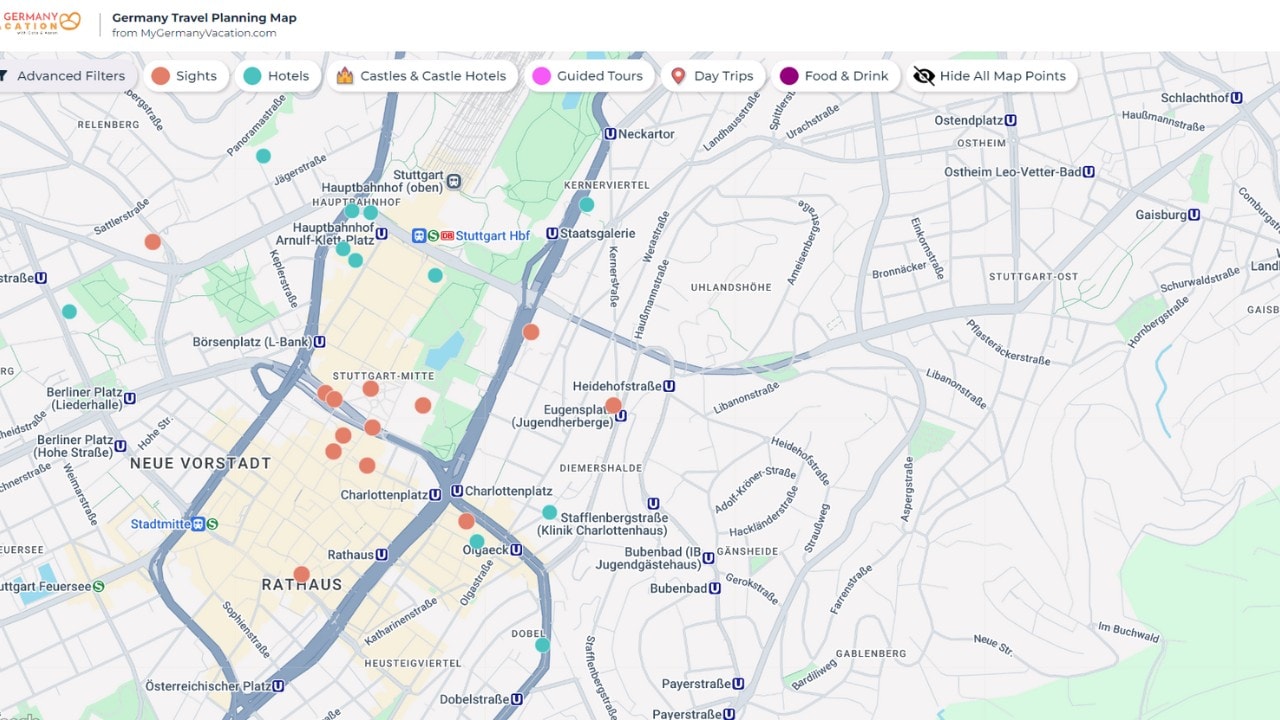Viewport: 1280px width, 720px height.
Task: Select the Guided Tours filter
Action: [588, 76]
